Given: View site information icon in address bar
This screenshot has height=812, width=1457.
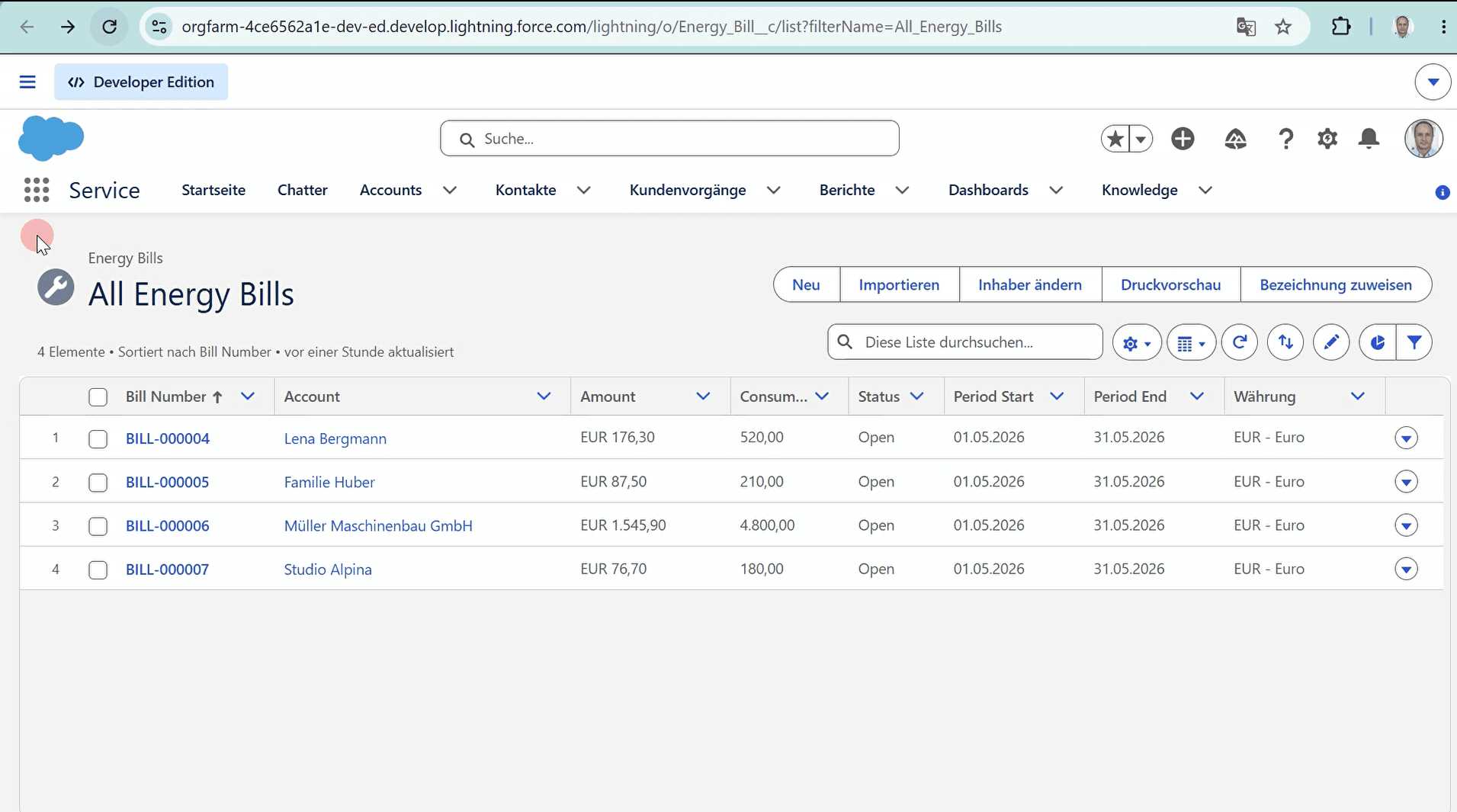Looking at the screenshot, I should tap(159, 27).
